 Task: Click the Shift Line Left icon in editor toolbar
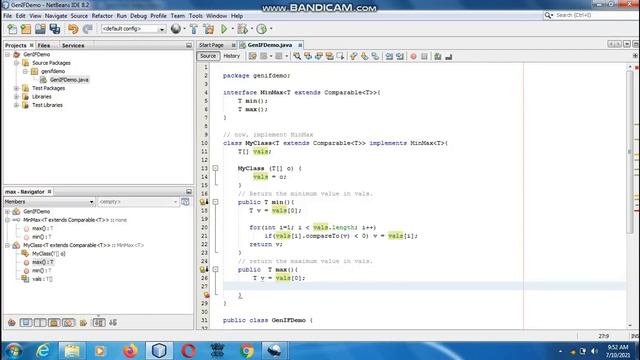389,56
